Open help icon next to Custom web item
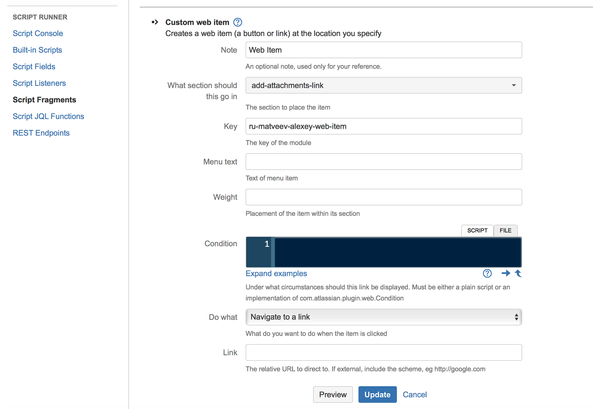 pyautogui.click(x=238, y=22)
